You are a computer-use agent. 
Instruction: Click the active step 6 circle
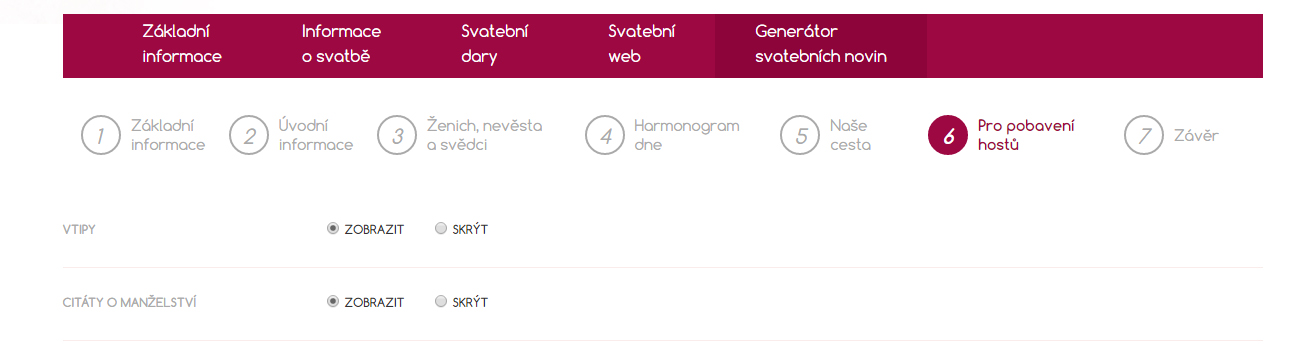(x=948, y=136)
